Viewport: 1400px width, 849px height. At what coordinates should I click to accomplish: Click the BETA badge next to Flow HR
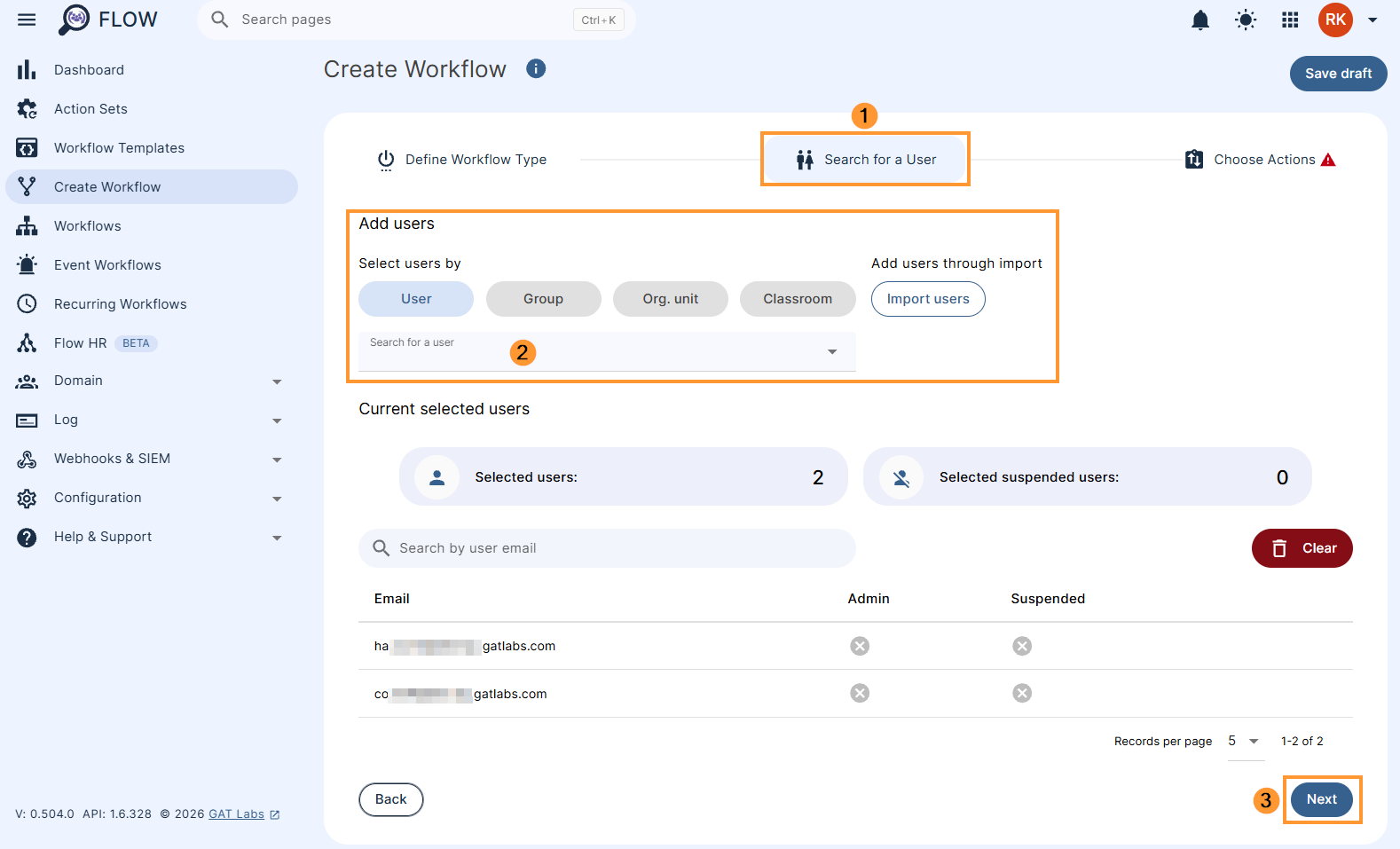tap(136, 343)
